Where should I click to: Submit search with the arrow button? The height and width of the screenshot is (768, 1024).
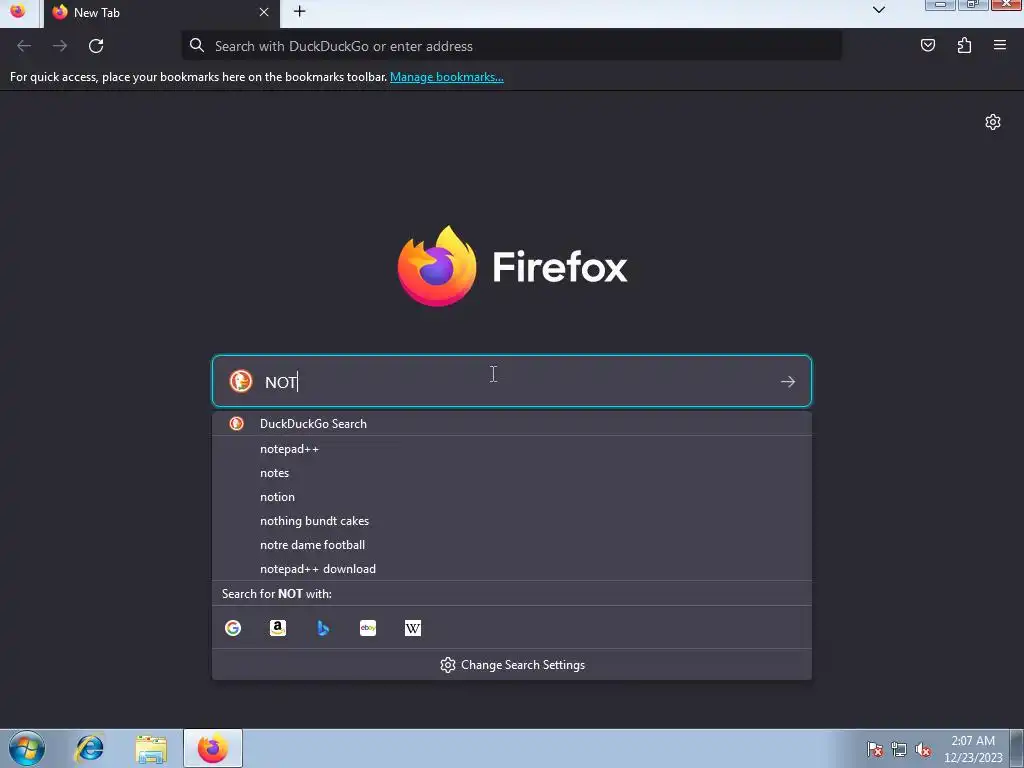point(788,381)
